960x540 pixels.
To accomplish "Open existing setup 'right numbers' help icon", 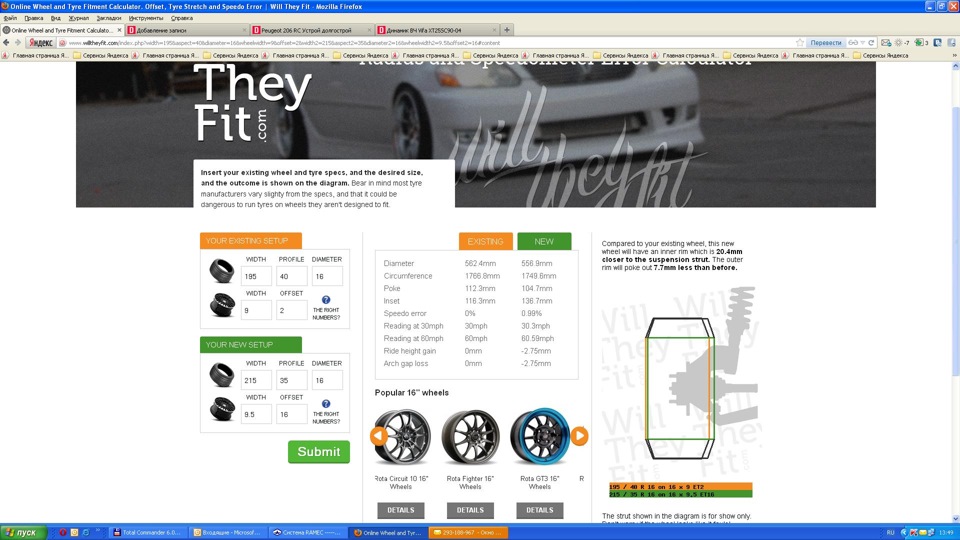I will (x=326, y=300).
